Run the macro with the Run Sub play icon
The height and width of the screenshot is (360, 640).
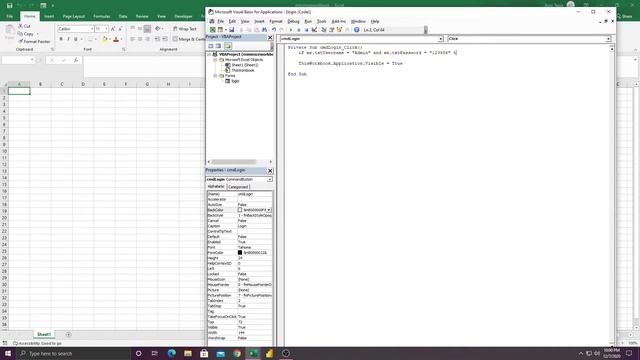(x=291, y=30)
